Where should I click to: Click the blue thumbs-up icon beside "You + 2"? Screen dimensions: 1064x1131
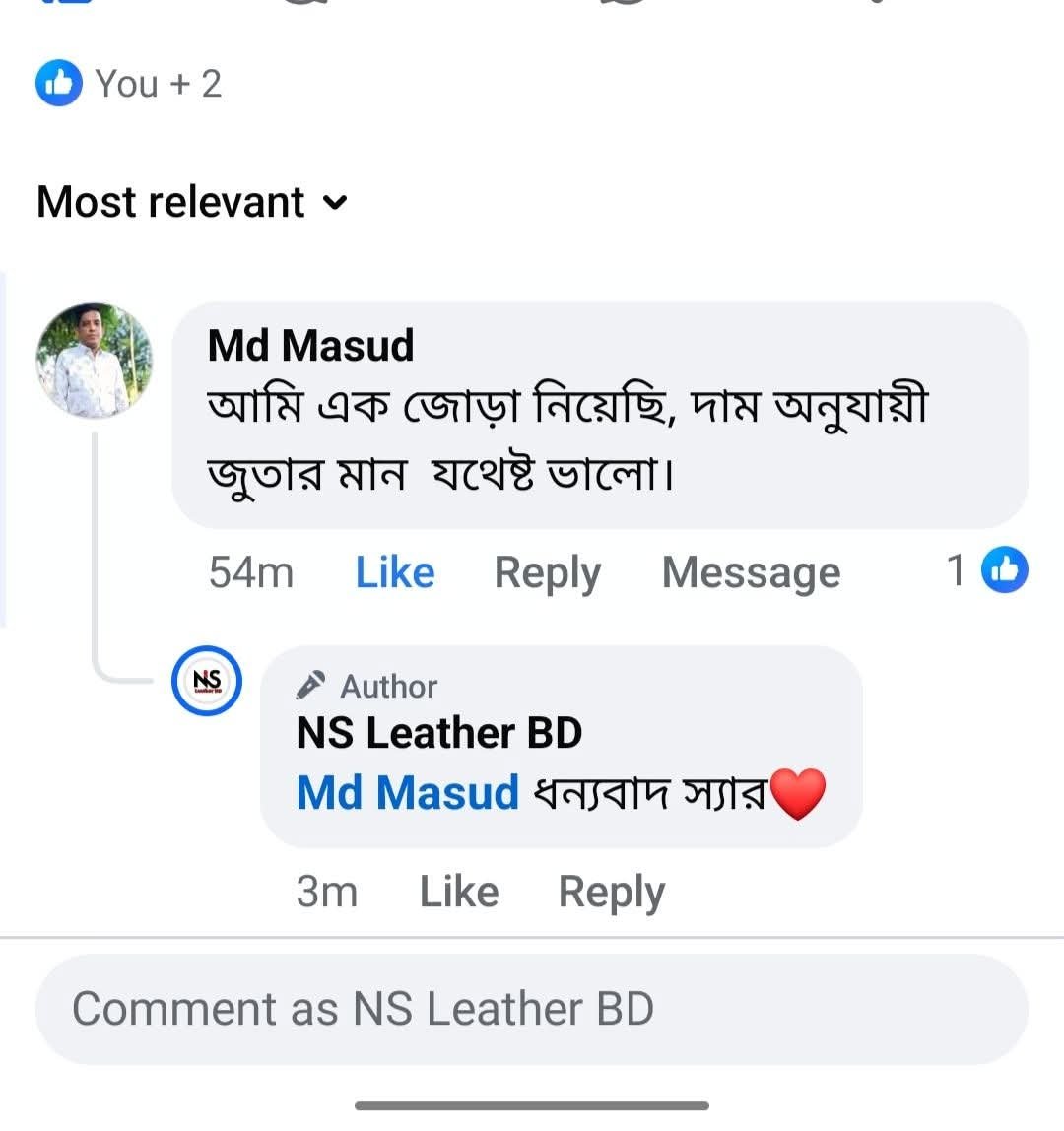point(58,84)
